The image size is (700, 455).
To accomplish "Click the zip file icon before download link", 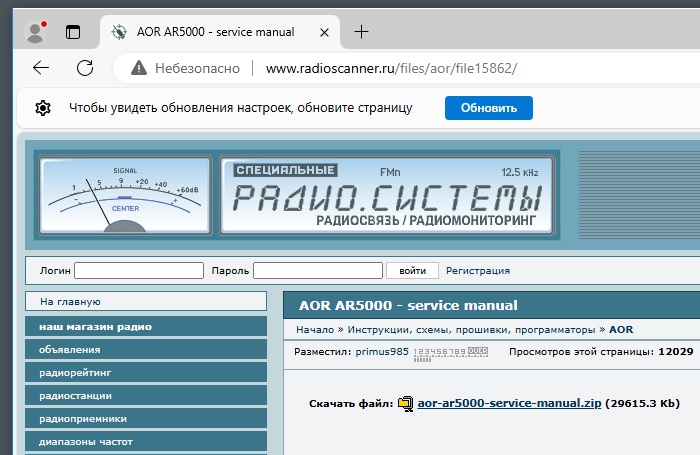I will coord(405,404).
